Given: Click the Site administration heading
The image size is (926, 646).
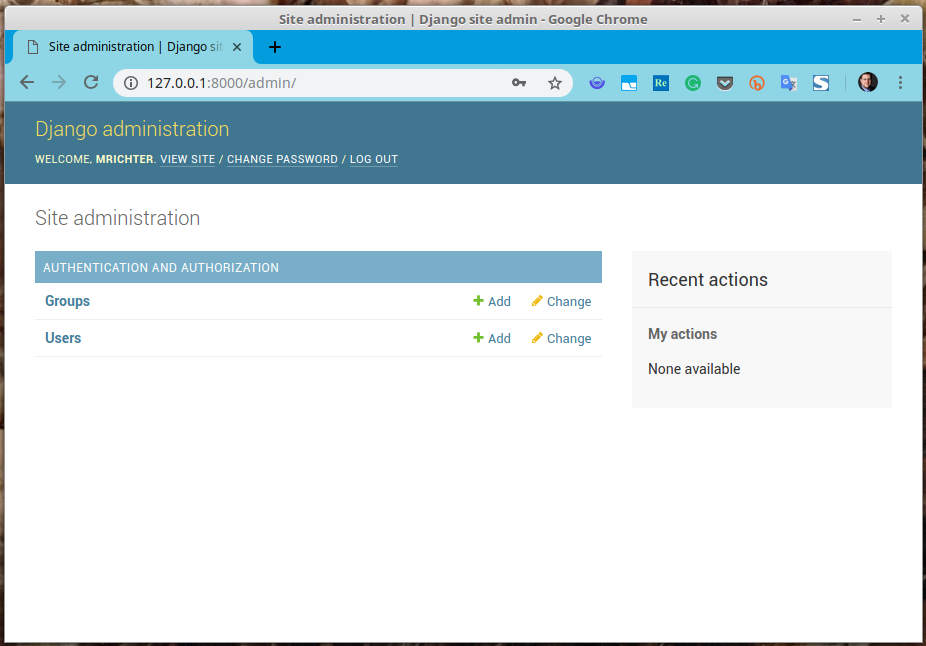Looking at the screenshot, I should click(x=118, y=218).
